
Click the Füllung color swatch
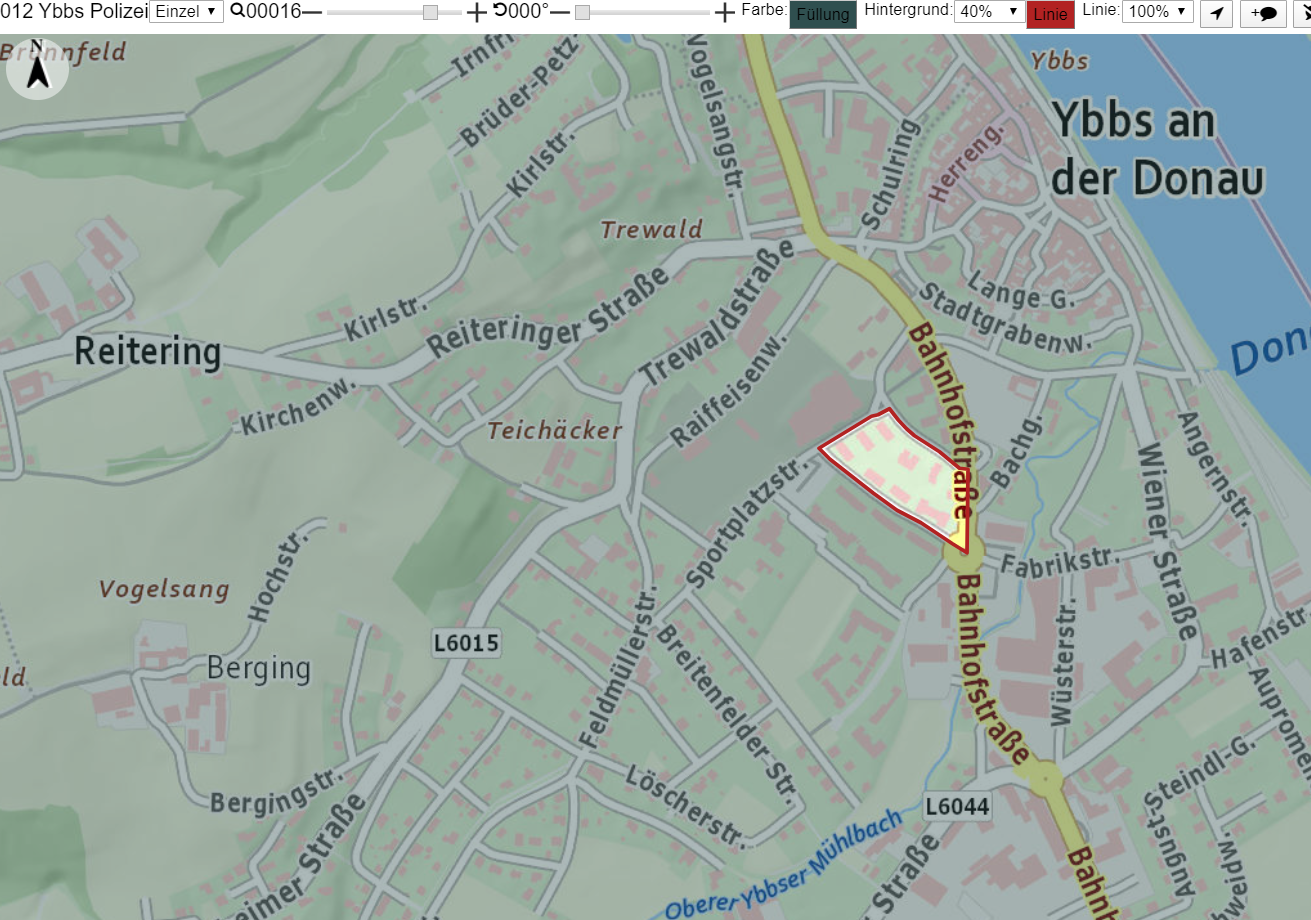[823, 14]
